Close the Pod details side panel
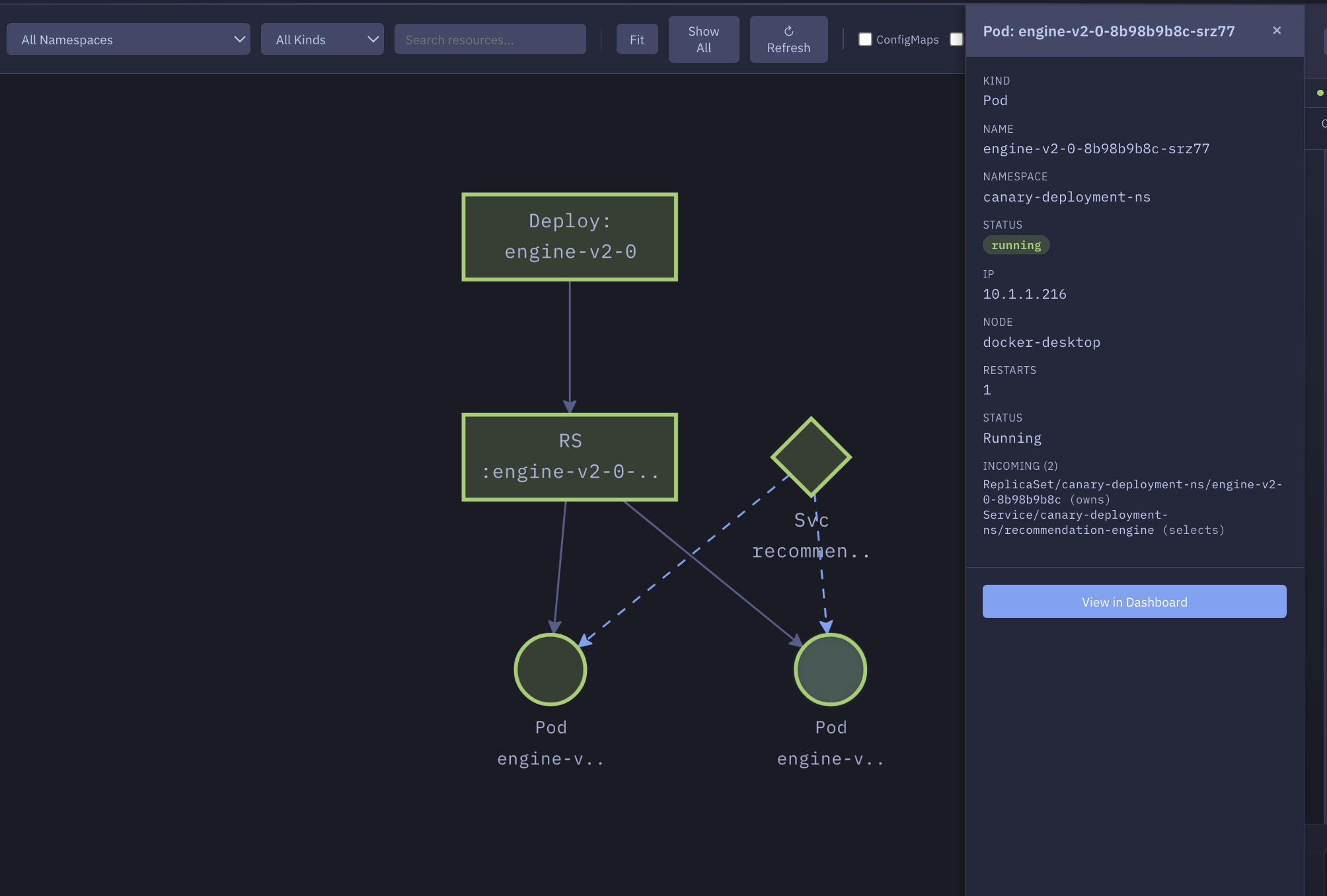The image size is (1327, 896). pyautogui.click(x=1276, y=30)
